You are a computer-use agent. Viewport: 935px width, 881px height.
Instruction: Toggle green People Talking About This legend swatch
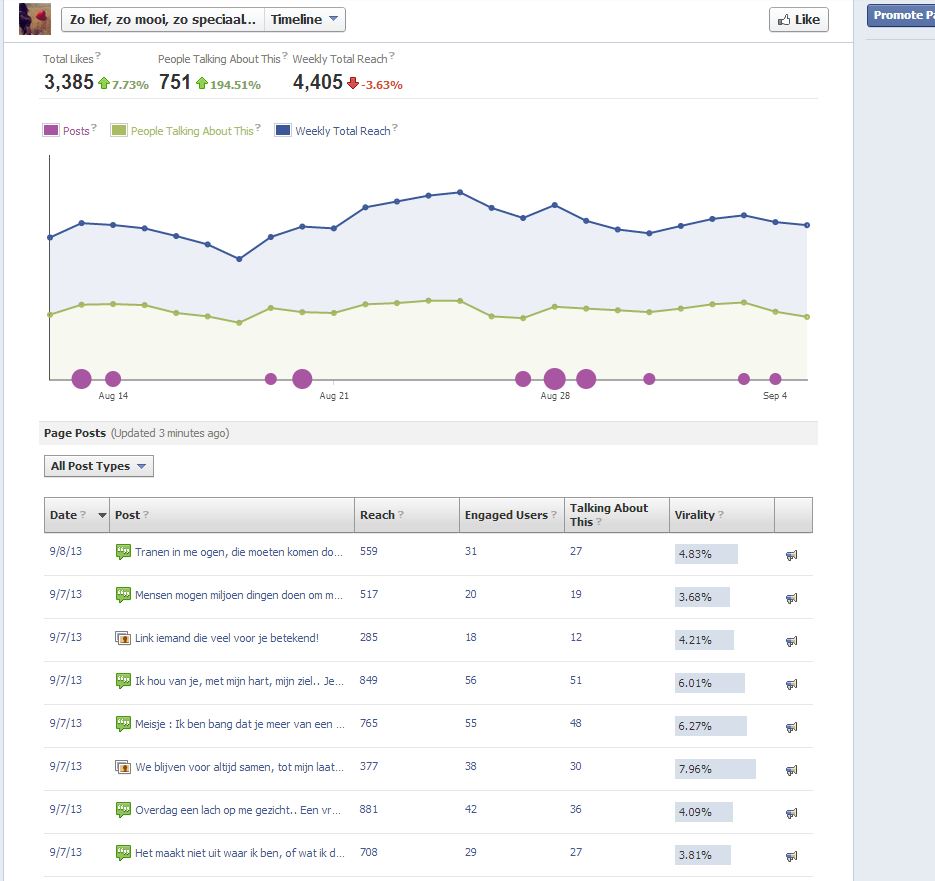[x=119, y=130]
